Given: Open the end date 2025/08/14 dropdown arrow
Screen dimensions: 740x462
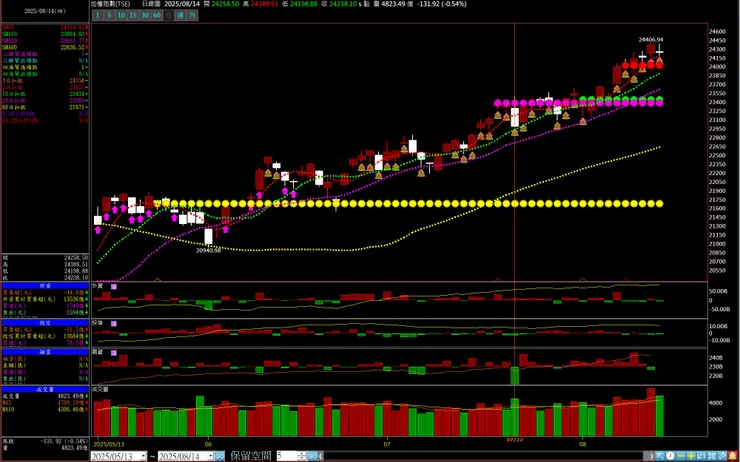Looking at the screenshot, I should [x=210, y=456].
